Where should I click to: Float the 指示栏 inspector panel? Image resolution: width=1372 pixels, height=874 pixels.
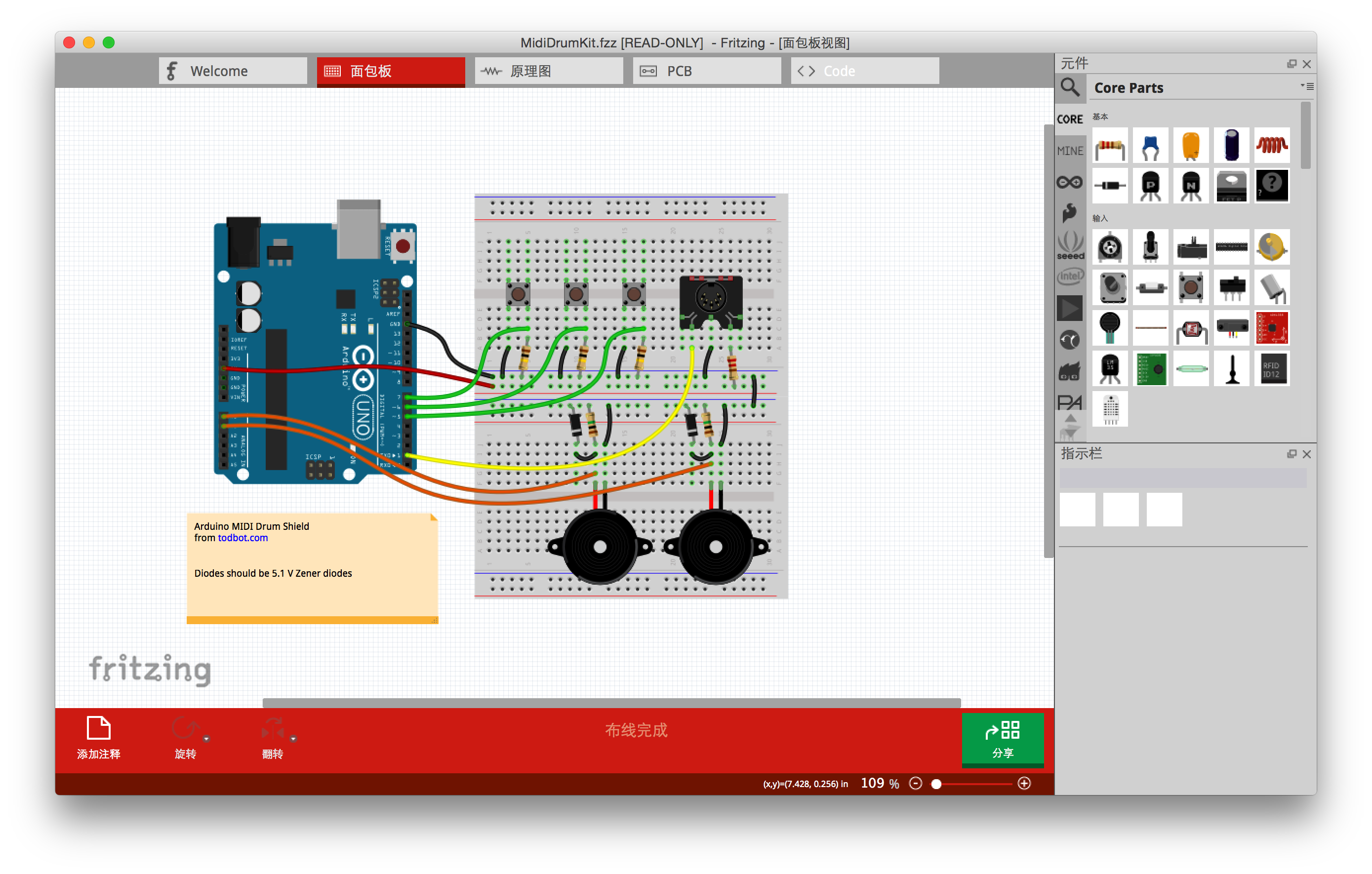click(1291, 454)
